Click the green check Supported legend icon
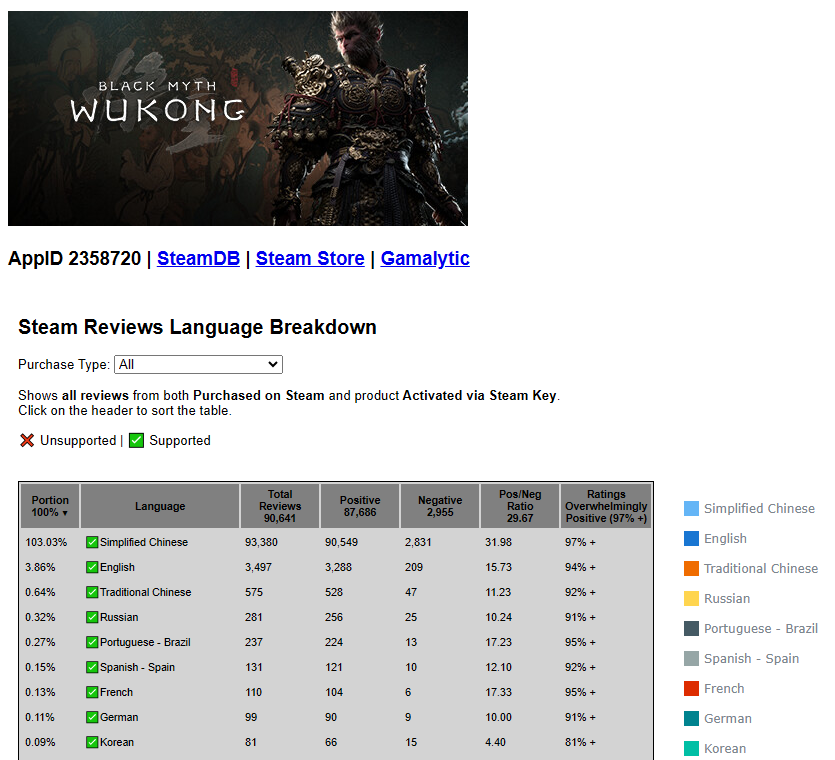The width and height of the screenshot is (835, 760). (x=136, y=440)
